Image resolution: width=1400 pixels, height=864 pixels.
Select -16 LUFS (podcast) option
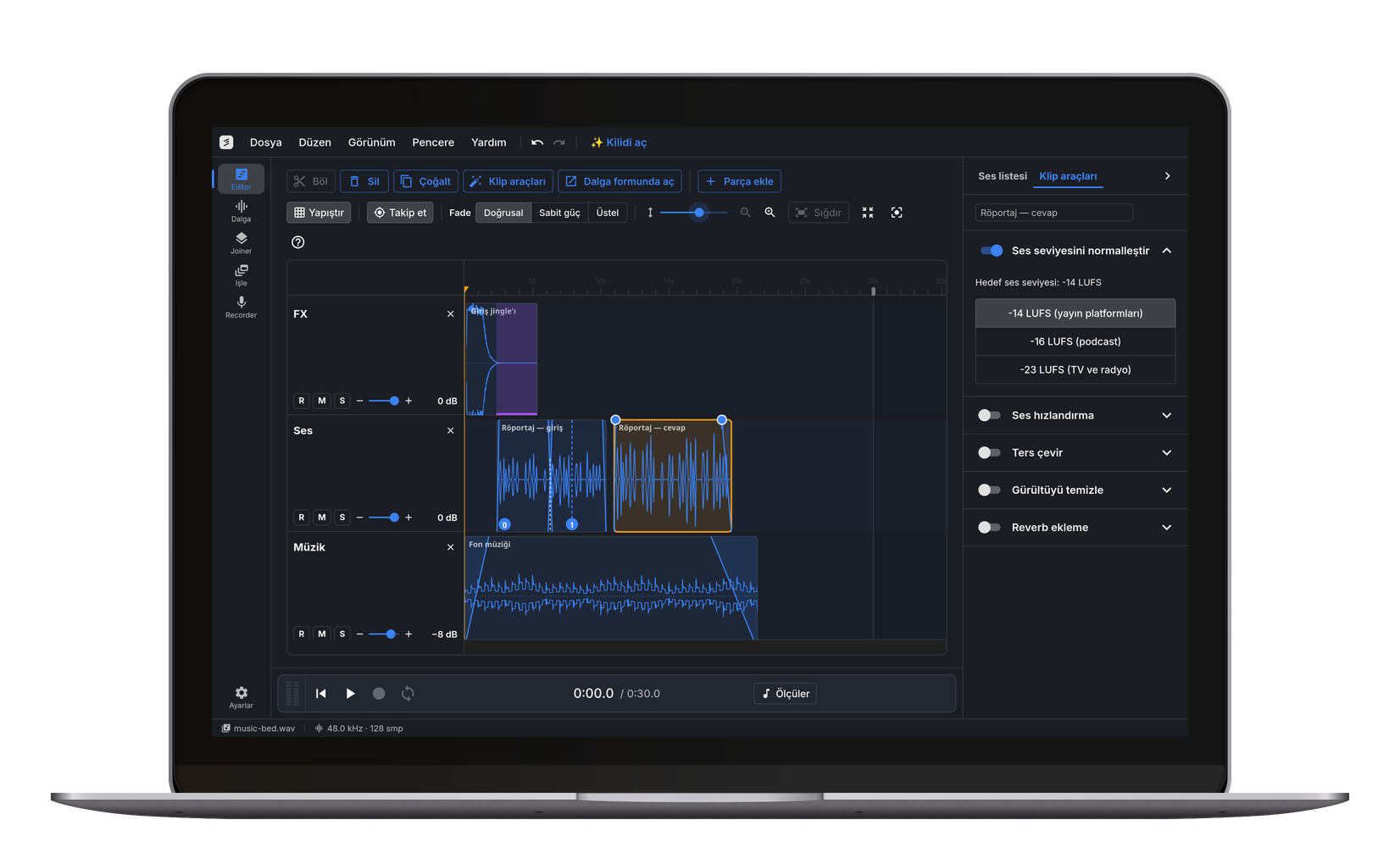pyautogui.click(x=1075, y=341)
